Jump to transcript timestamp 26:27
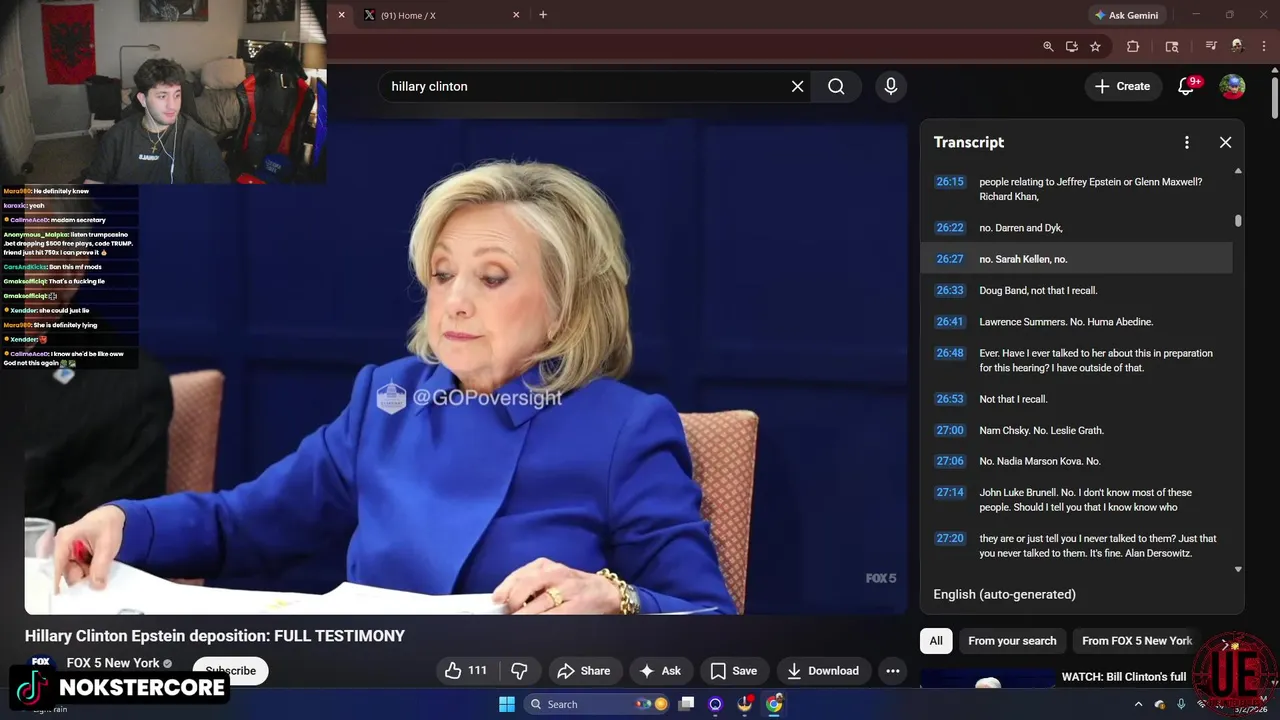The image size is (1280, 720). 950,259
